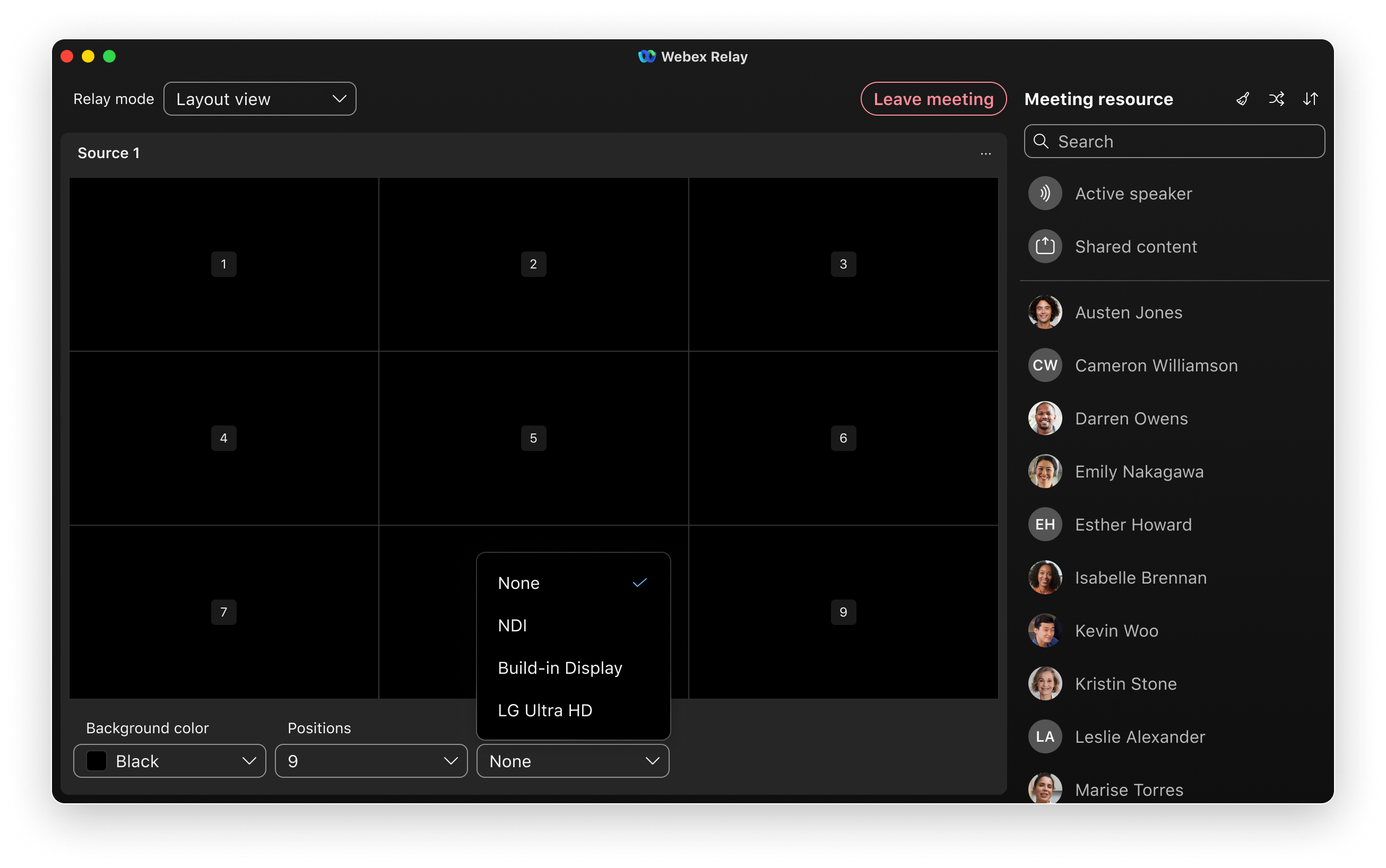The width and height of the screenshot is (1386, 868).
Task: Click the black color swatch square
Action: 97,761
